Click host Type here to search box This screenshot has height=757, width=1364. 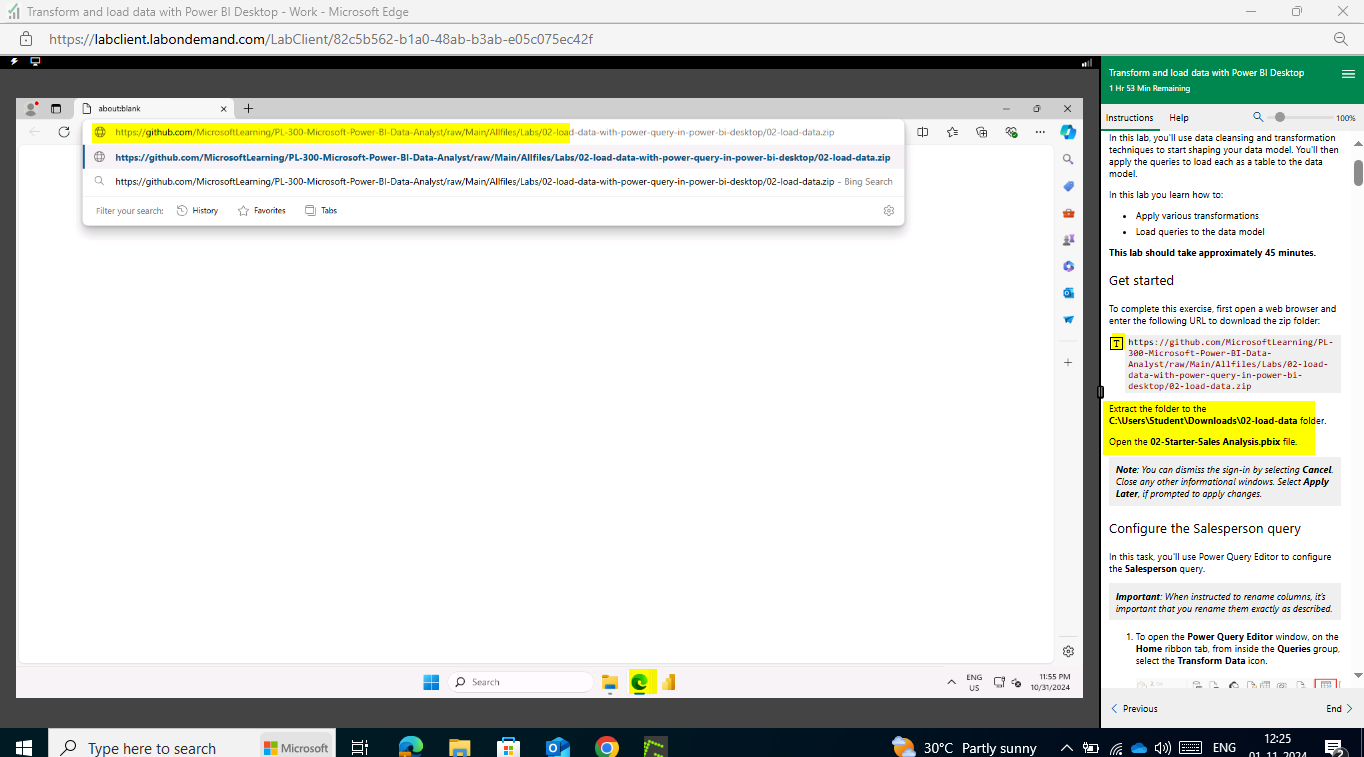click(150, 747)
